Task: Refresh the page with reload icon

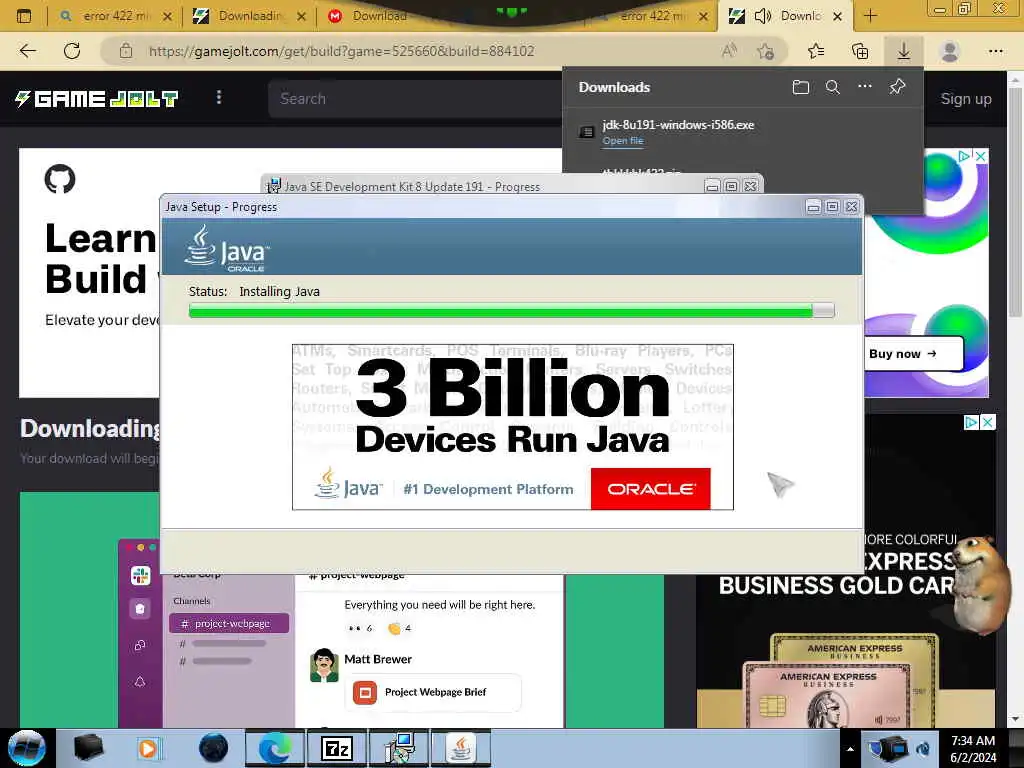Action: (x=72, y=51)
